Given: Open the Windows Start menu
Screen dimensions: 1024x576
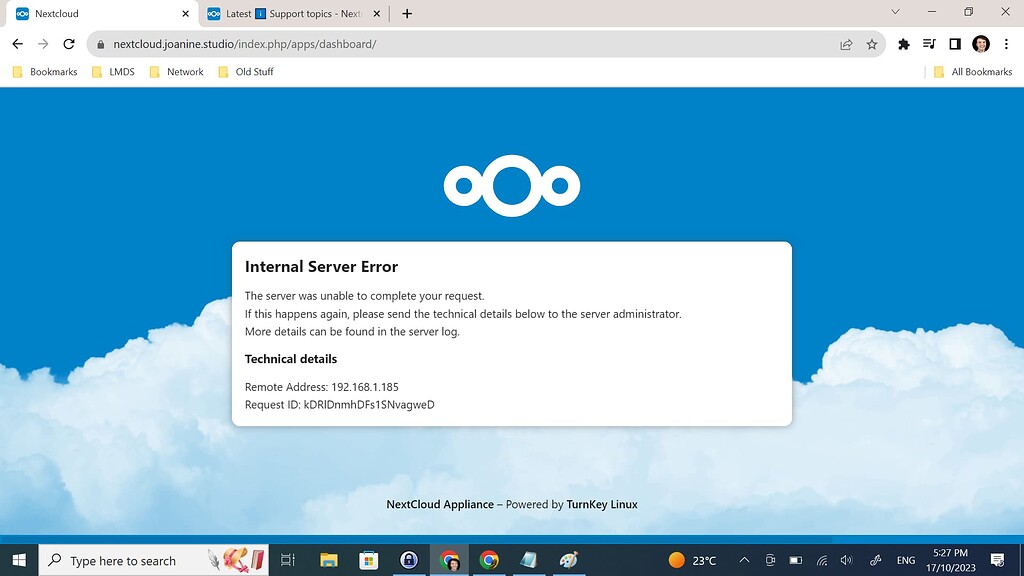Looking at the screenshot, I should point(19,560).
